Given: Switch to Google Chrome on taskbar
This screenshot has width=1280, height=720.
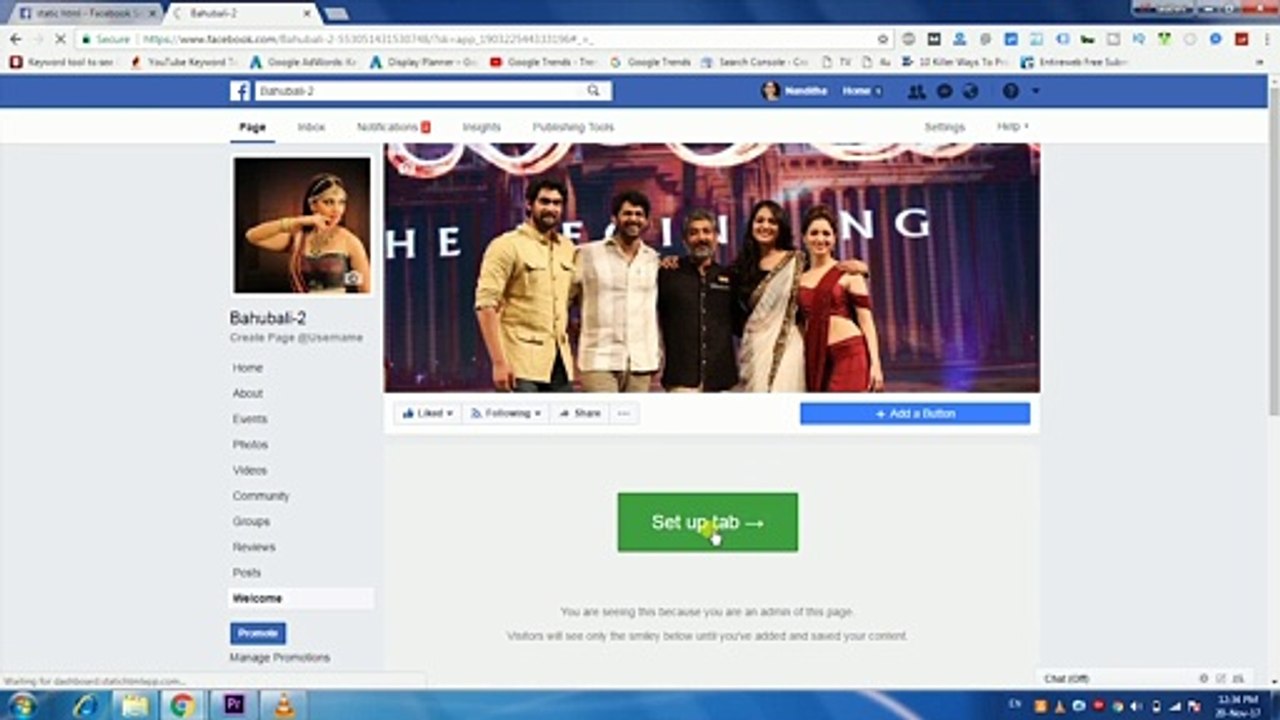Looking at the screenshot, I should tap(182, 705).
